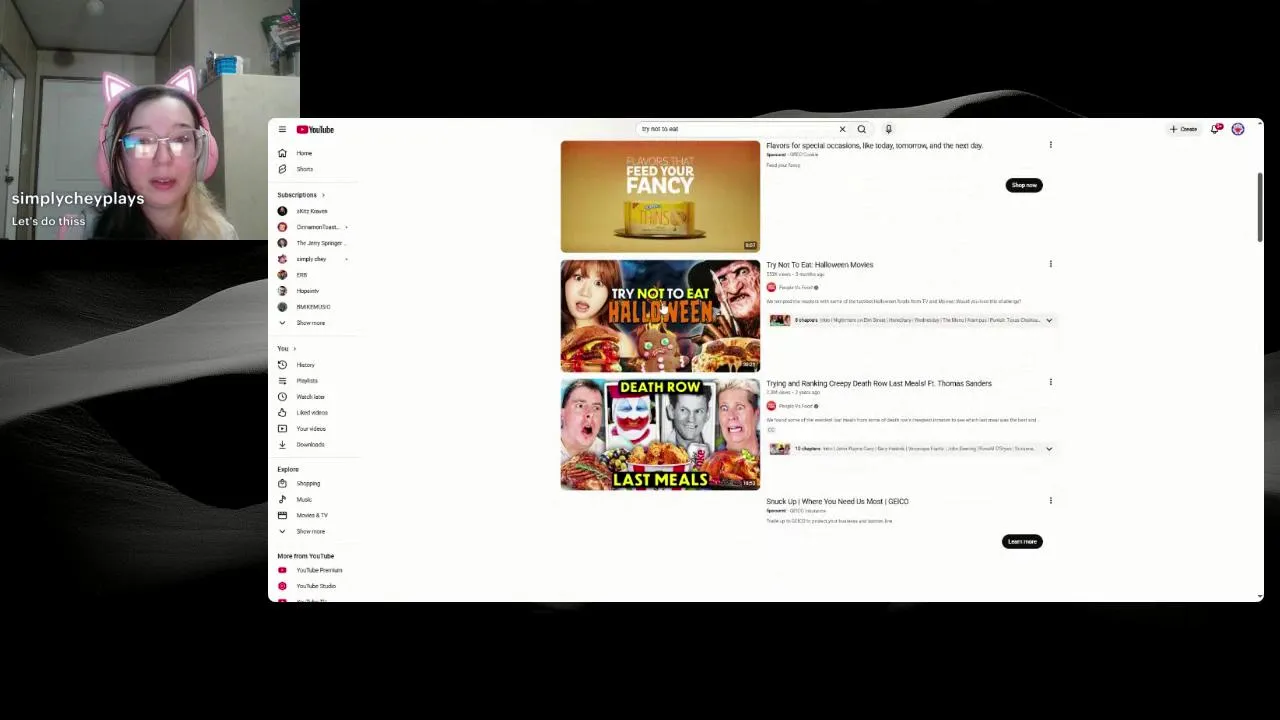The height and width of the screenshot is (720, 1280).
Task: Expand Show more under Explore
Action: pos(310,532)
